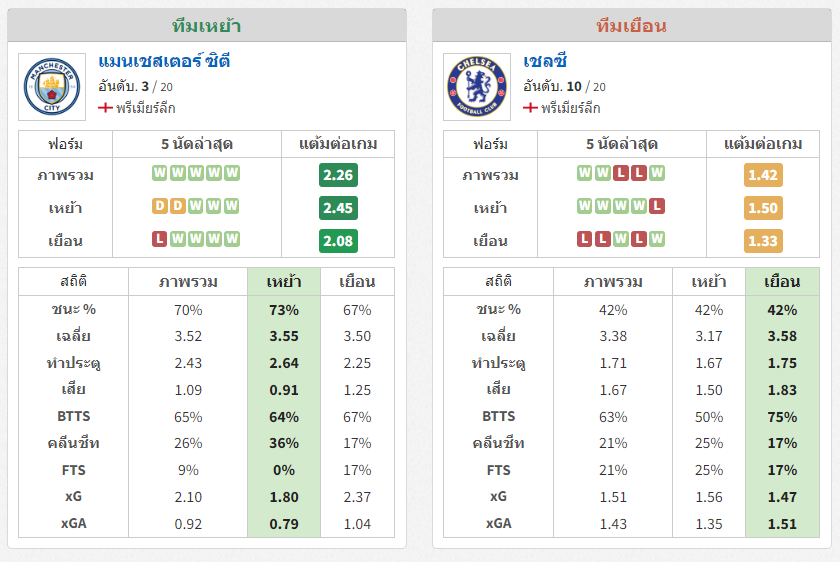
Task: Click Manchester City's home 2.45 points badge
Action: pyautogui.click(x=338, y=208)
